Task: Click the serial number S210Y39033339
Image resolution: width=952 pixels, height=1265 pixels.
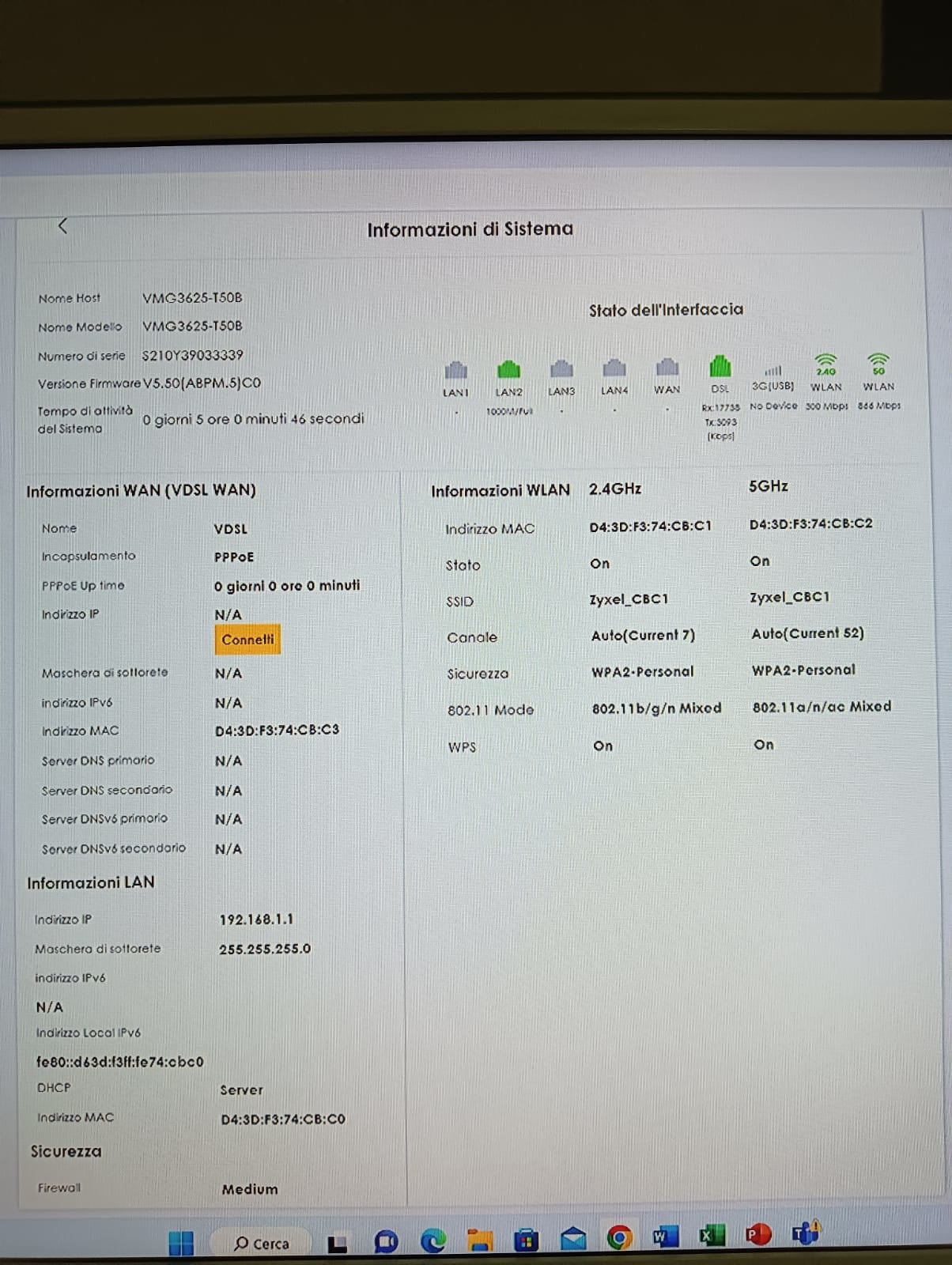Action: [x=192, y=356]
